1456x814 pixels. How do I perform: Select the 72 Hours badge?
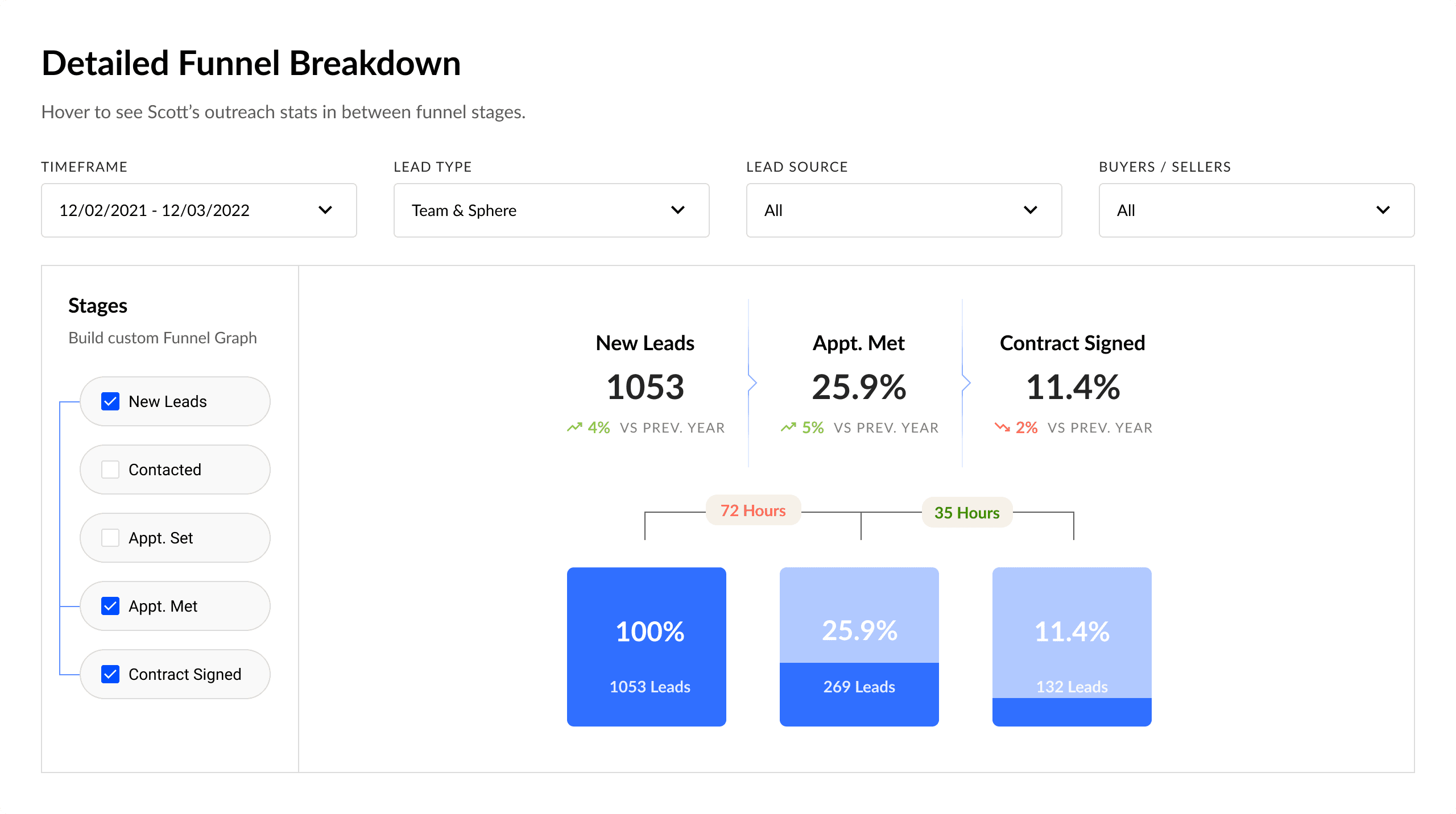pos(753,510)
